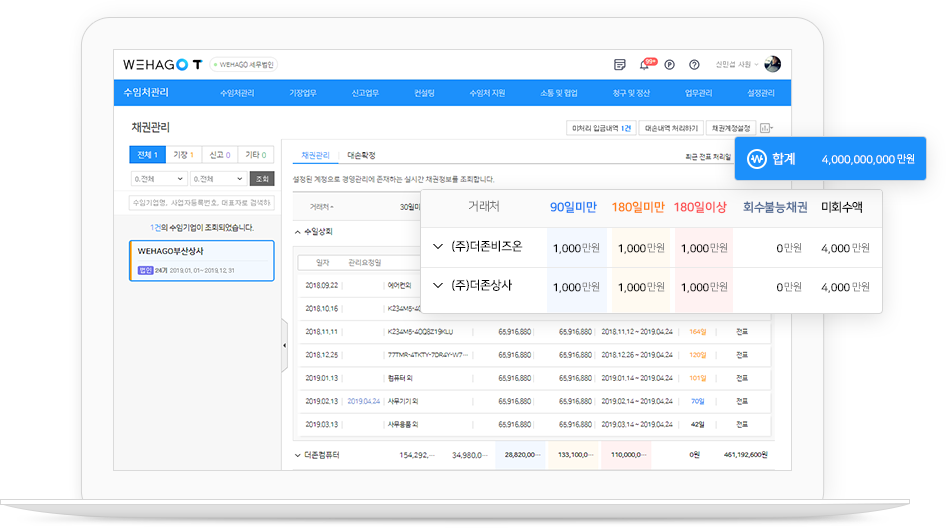Click the 42일 overdue value
Image resolution: width=946 pixels, height=528 pixels.
(697, 425)
